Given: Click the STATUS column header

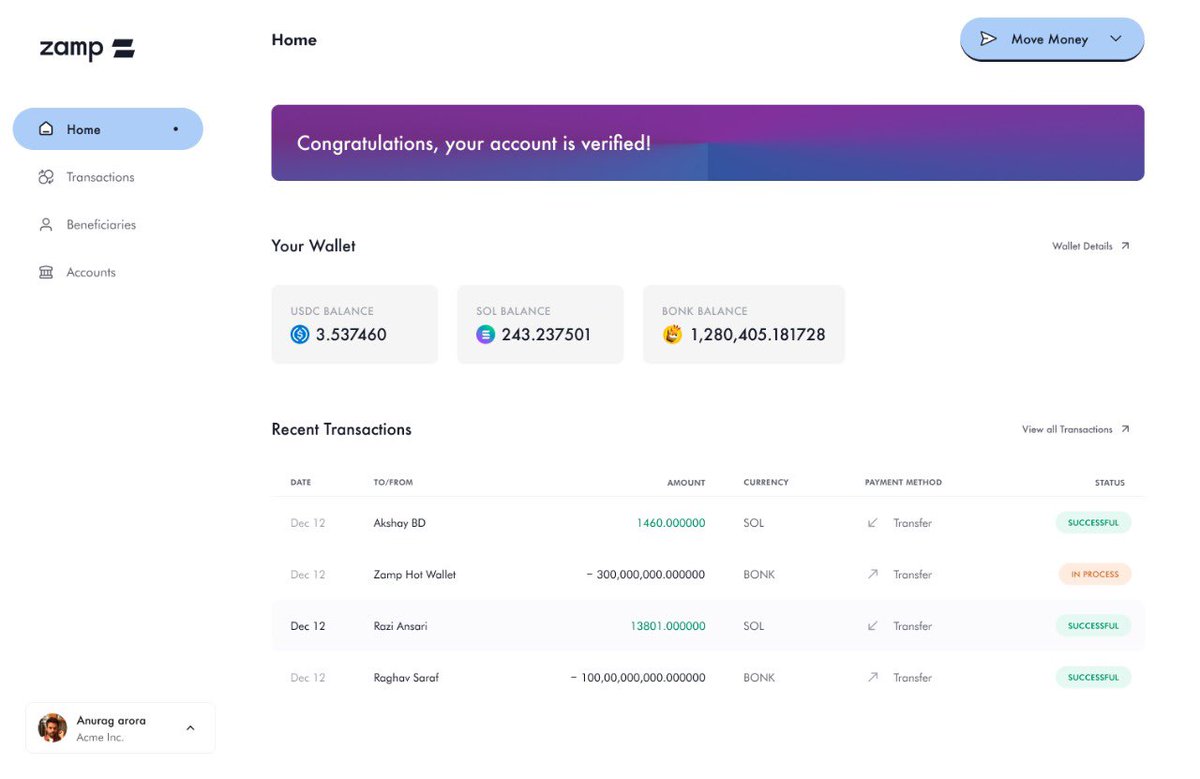Looking at the screenshot, I should tap(1110, 482).
